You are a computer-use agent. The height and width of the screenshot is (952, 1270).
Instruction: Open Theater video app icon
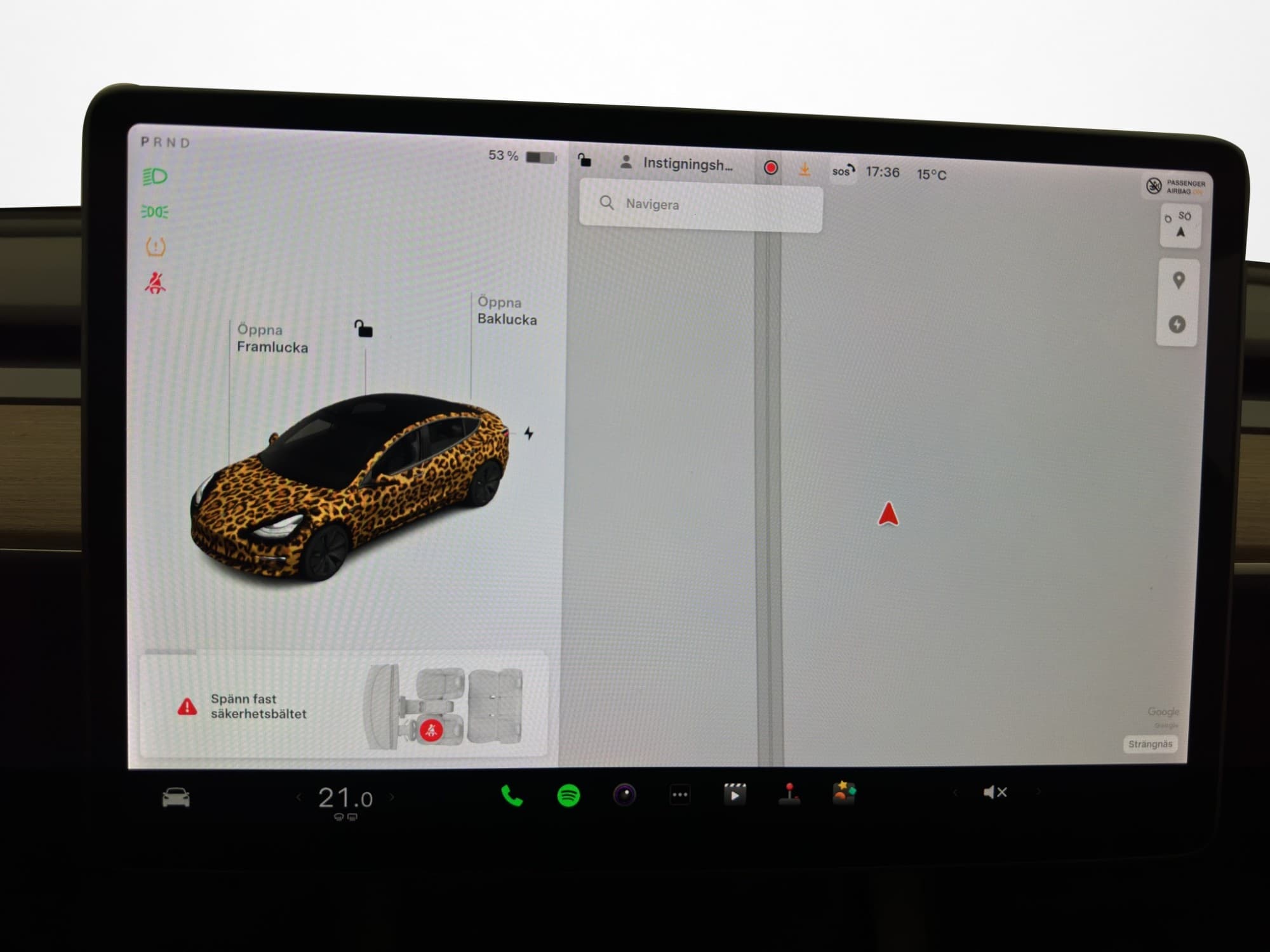point(735,794)
